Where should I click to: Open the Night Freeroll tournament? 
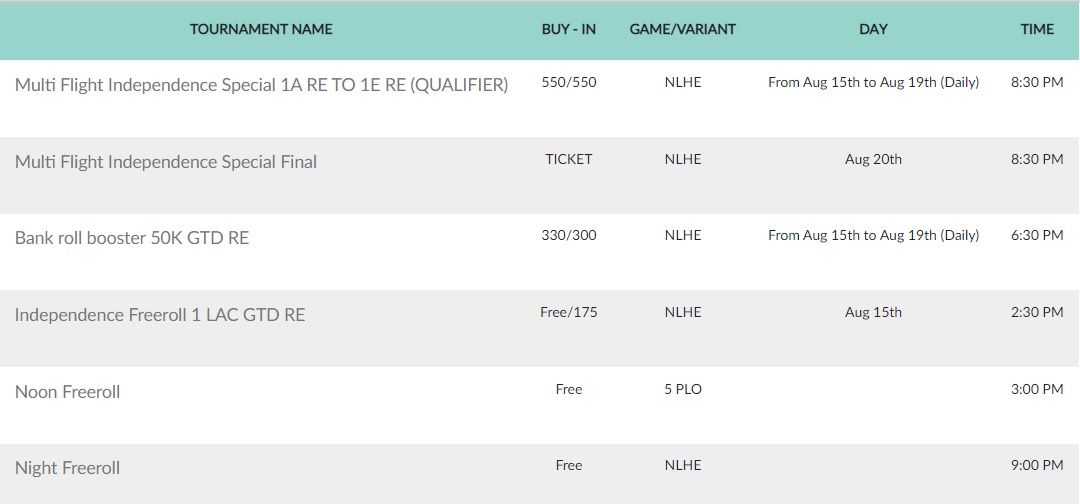[68, 468]
